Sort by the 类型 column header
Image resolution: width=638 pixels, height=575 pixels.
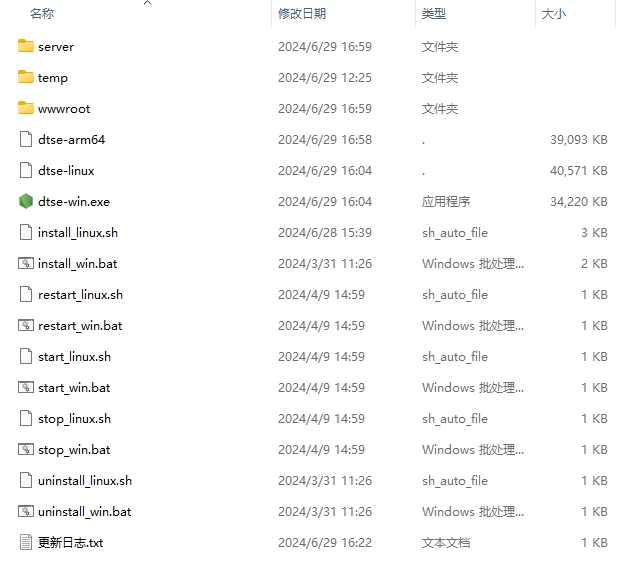(x=434, y=13)
